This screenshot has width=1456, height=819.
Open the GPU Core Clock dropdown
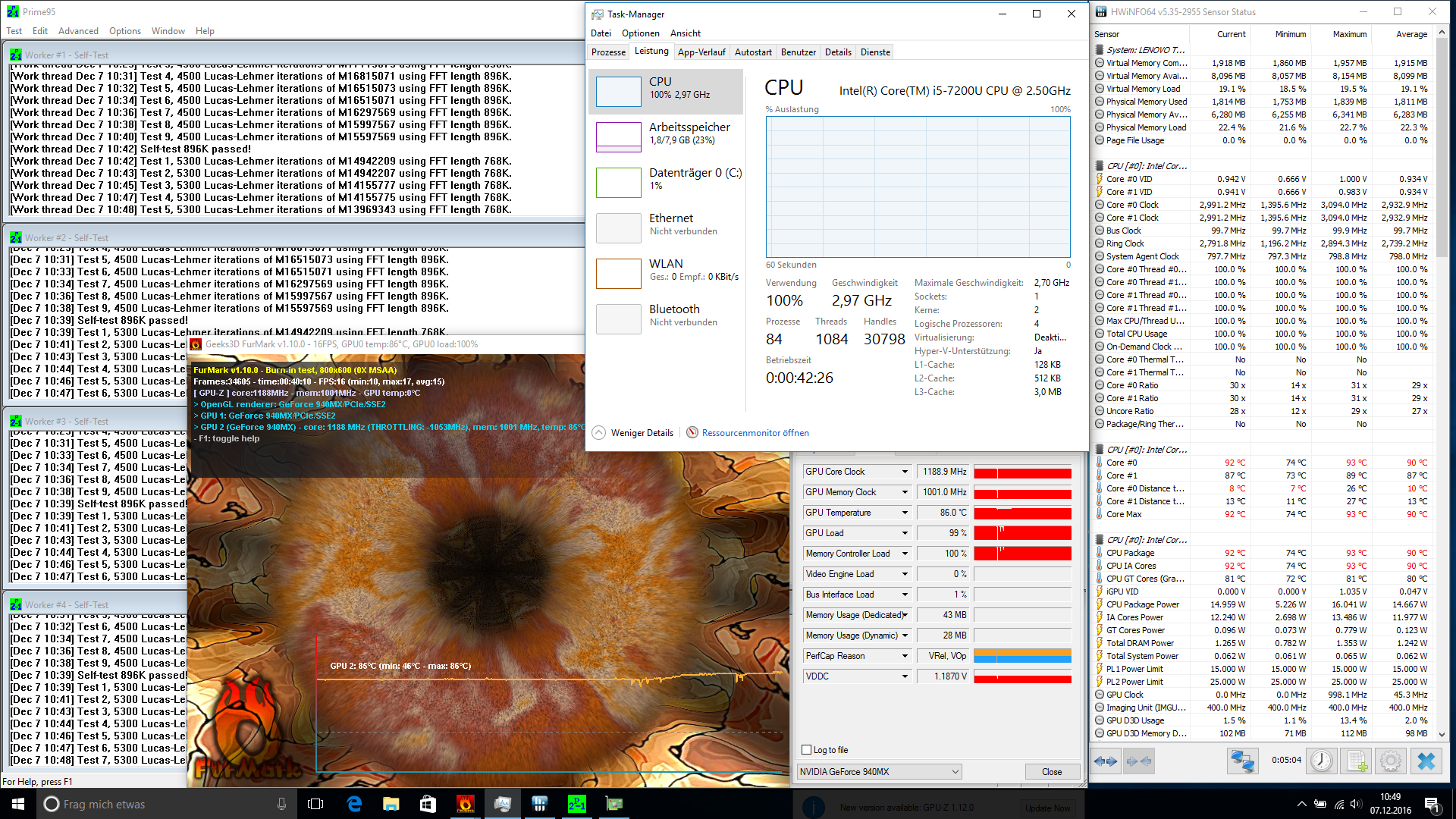pyautogui.click(x=905, y=472)
